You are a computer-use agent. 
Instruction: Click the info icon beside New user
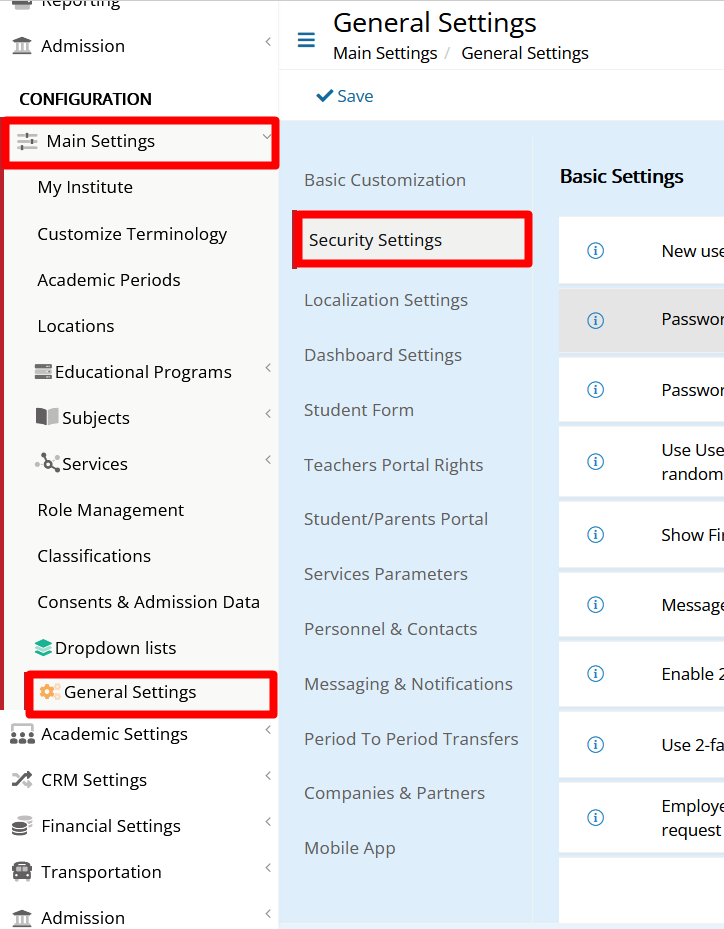point(595,251)
